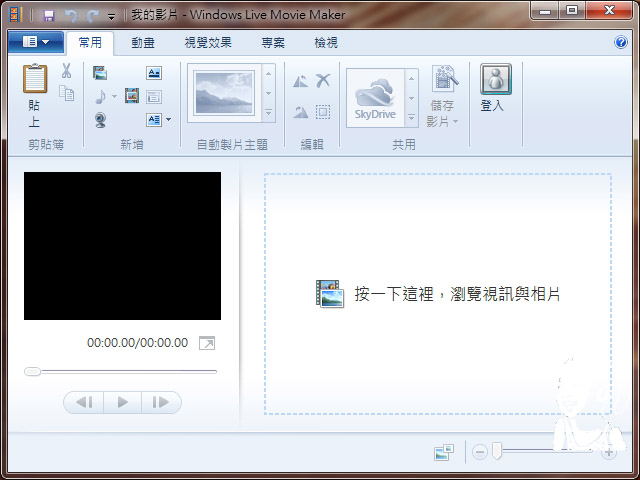Image resolution: width=640 pixels, height=480 pixels.
Task: Click the black preview monitor
Action: [x=122, y=246]
